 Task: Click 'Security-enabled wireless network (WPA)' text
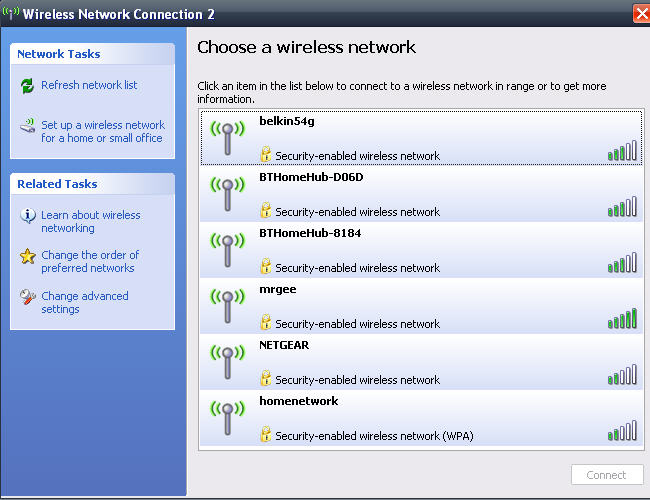[374, 436]
